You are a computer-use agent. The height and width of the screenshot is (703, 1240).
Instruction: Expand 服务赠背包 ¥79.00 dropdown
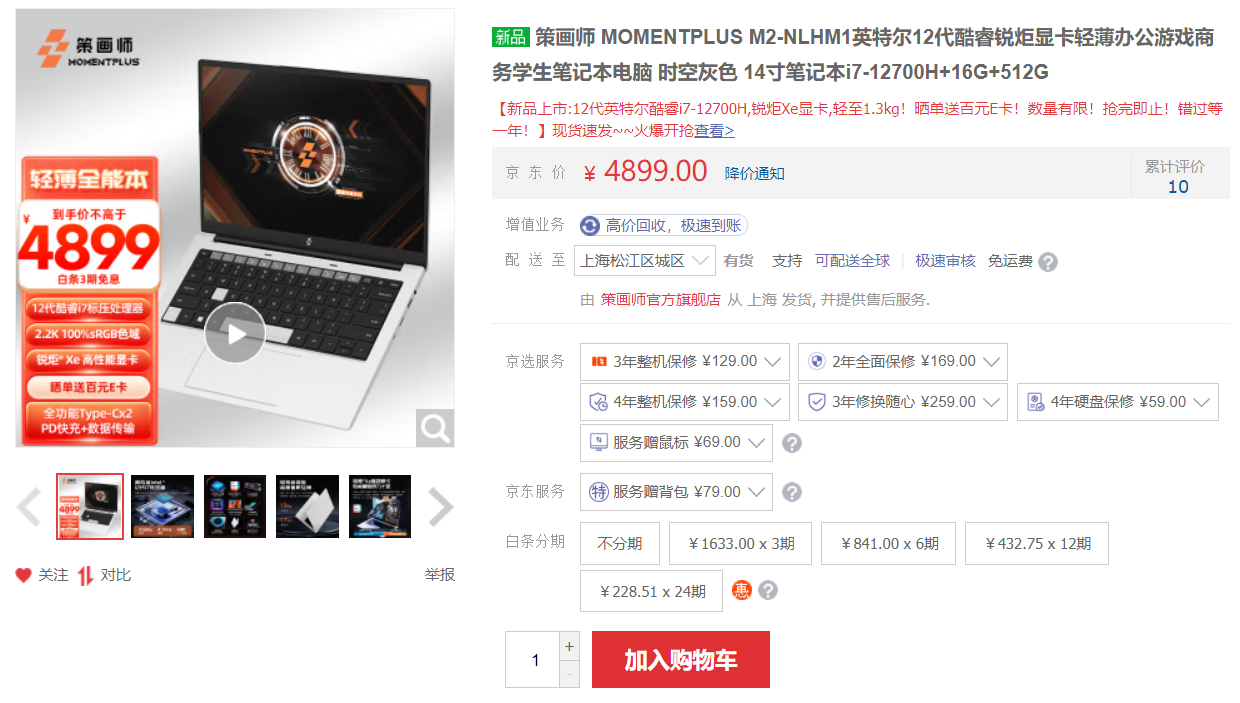[x=676, y=492]
